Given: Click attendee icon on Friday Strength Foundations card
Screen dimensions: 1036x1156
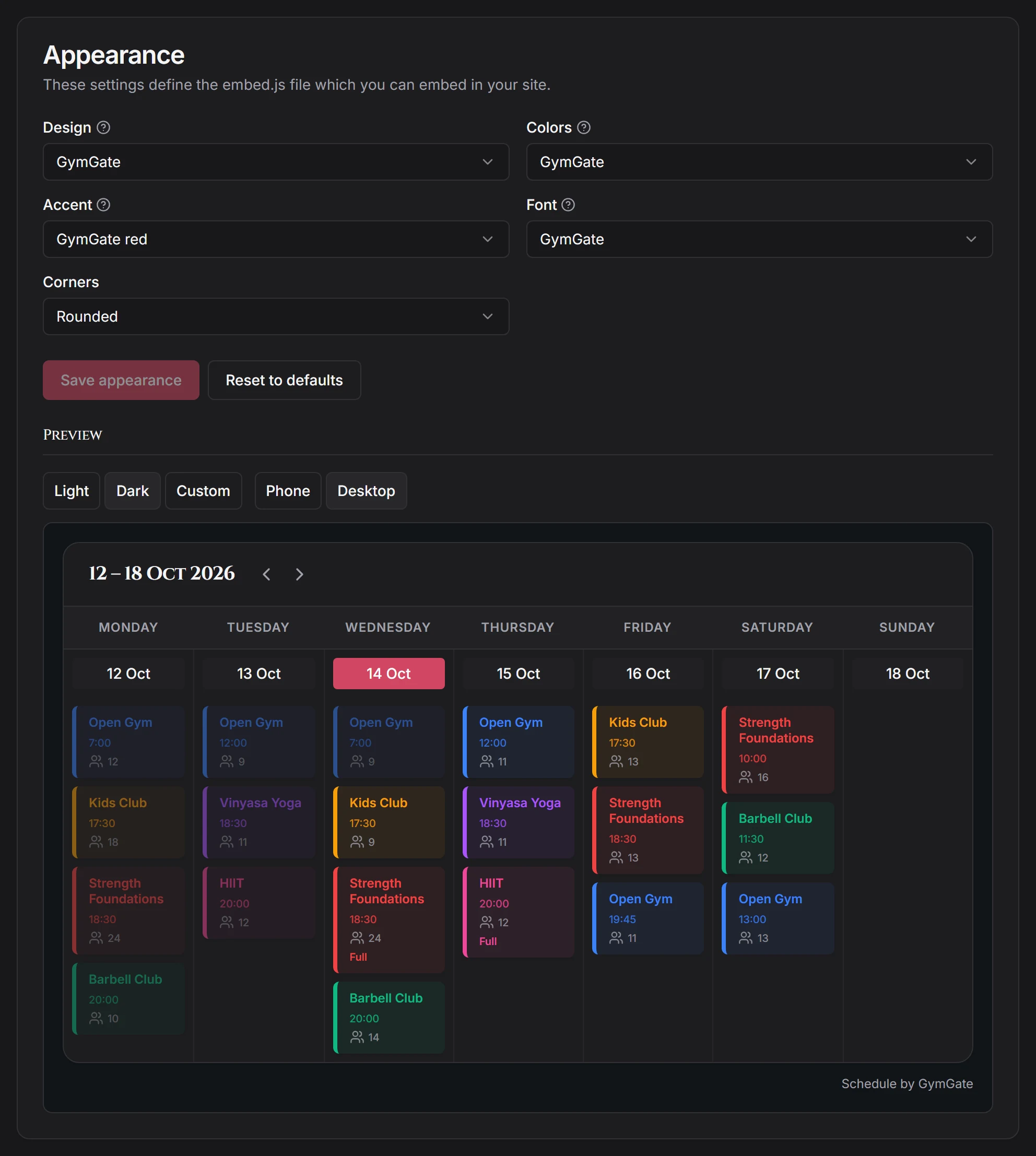Looking at the screenshot, I should click(x=616, y=857).
